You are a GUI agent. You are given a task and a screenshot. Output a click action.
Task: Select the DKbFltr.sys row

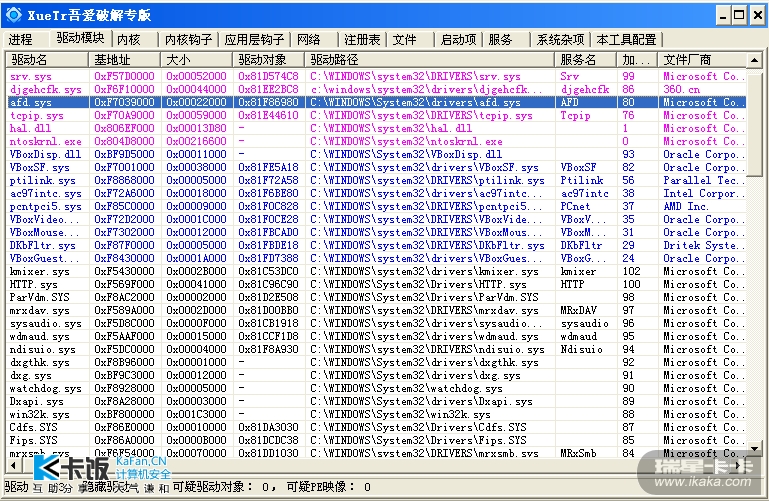376,246
